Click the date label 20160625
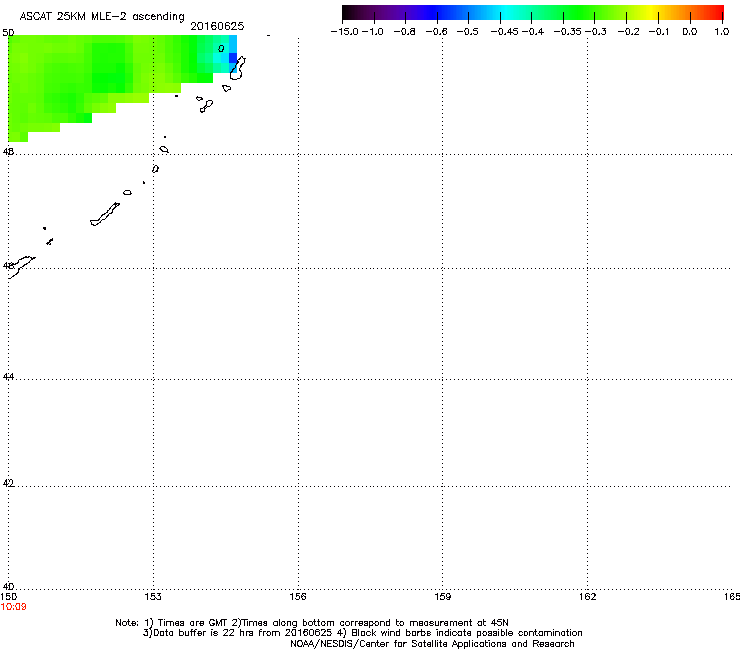740x650 pixels. click(217, 26)
